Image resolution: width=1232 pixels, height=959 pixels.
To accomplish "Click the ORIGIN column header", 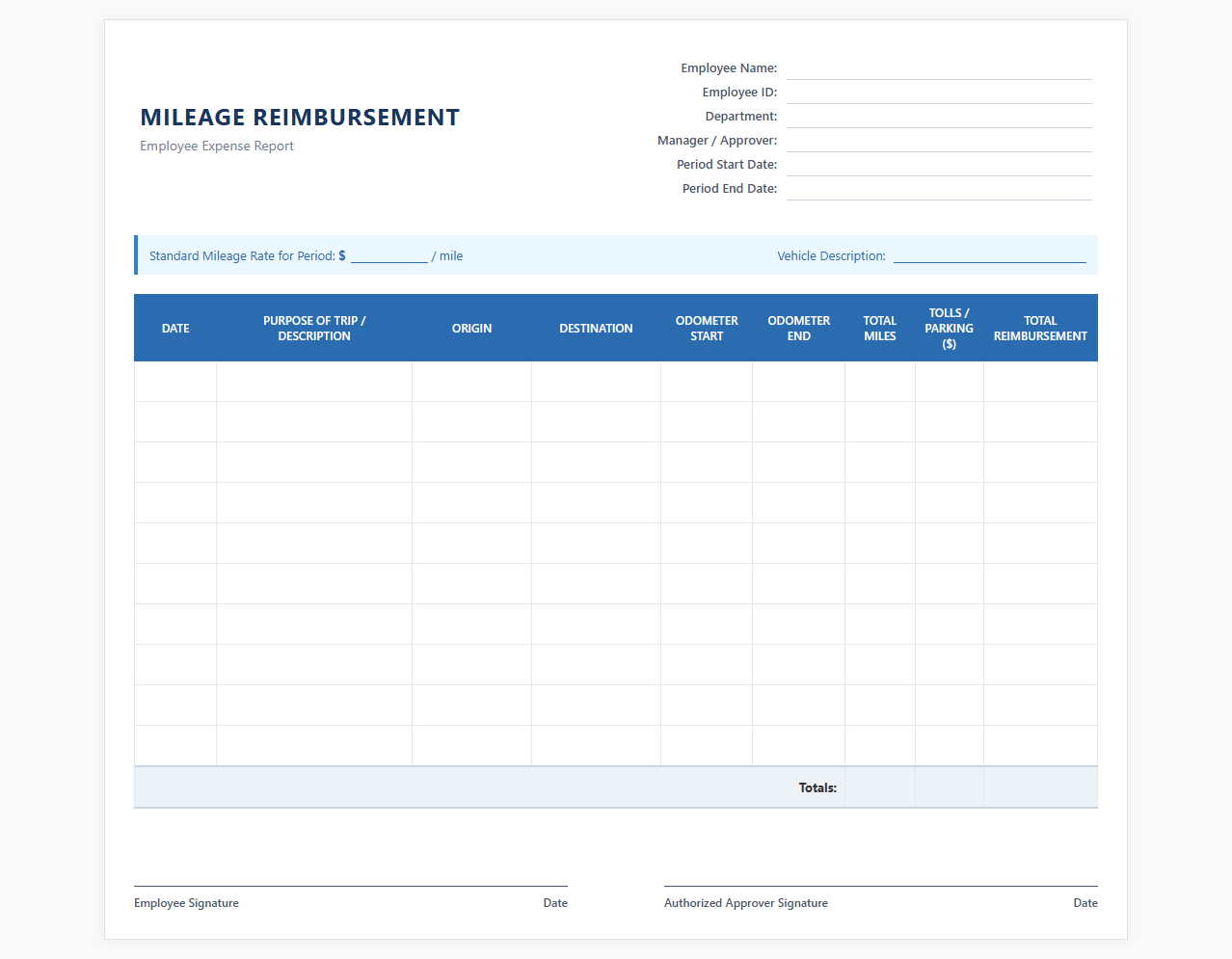I will pos(472,329).
